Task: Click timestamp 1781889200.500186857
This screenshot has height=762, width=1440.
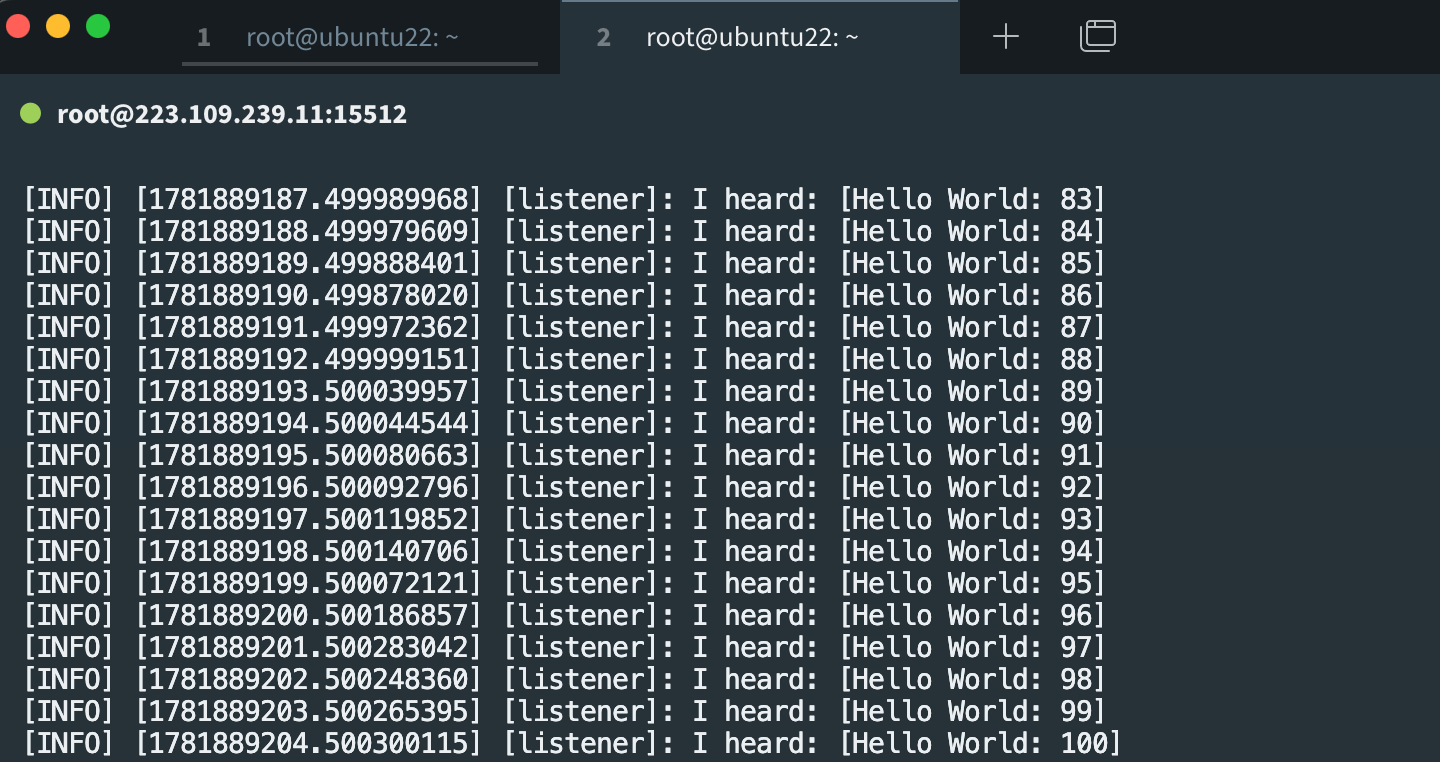Action: (x=308, y=615)
